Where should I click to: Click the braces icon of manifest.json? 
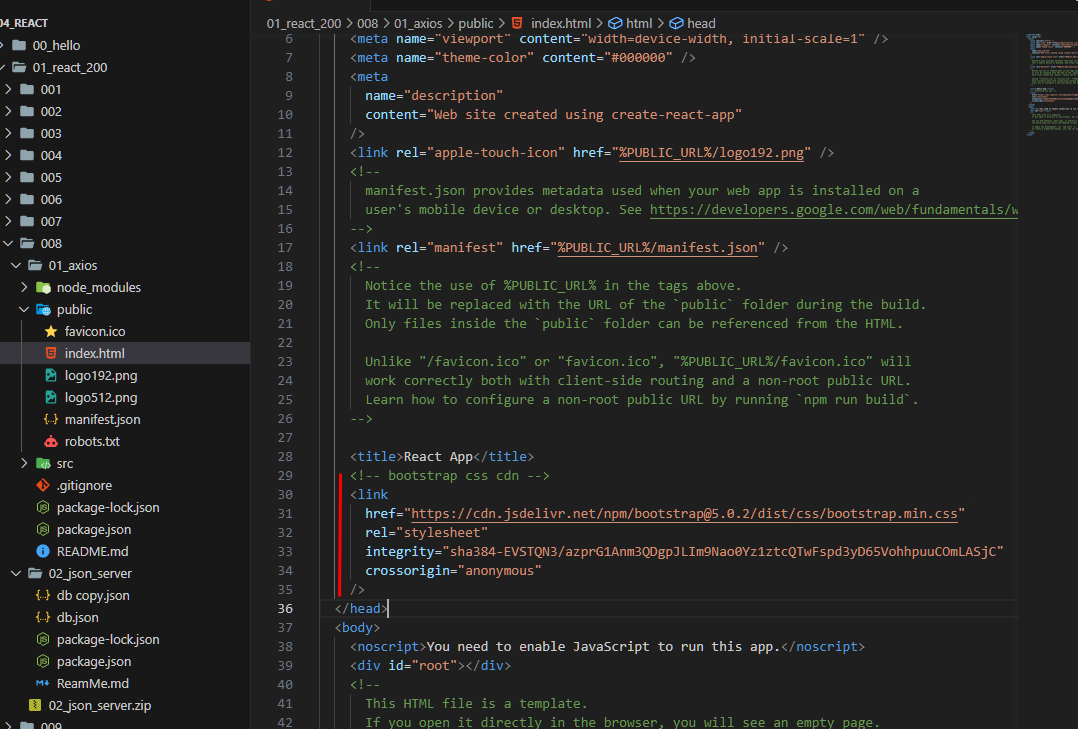point(51,420)
